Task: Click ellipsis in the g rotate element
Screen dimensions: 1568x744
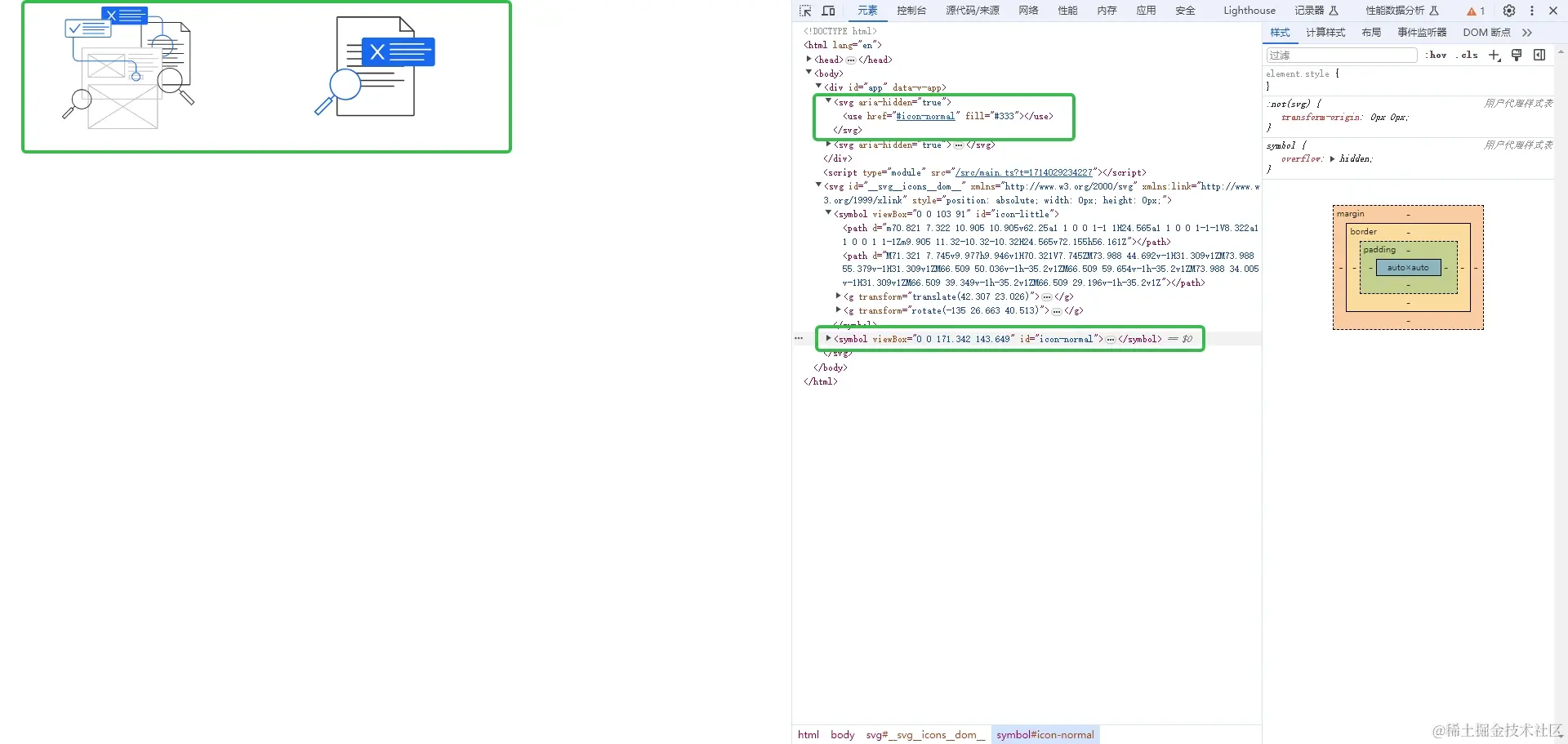Action: click(x=1057, y=311)
